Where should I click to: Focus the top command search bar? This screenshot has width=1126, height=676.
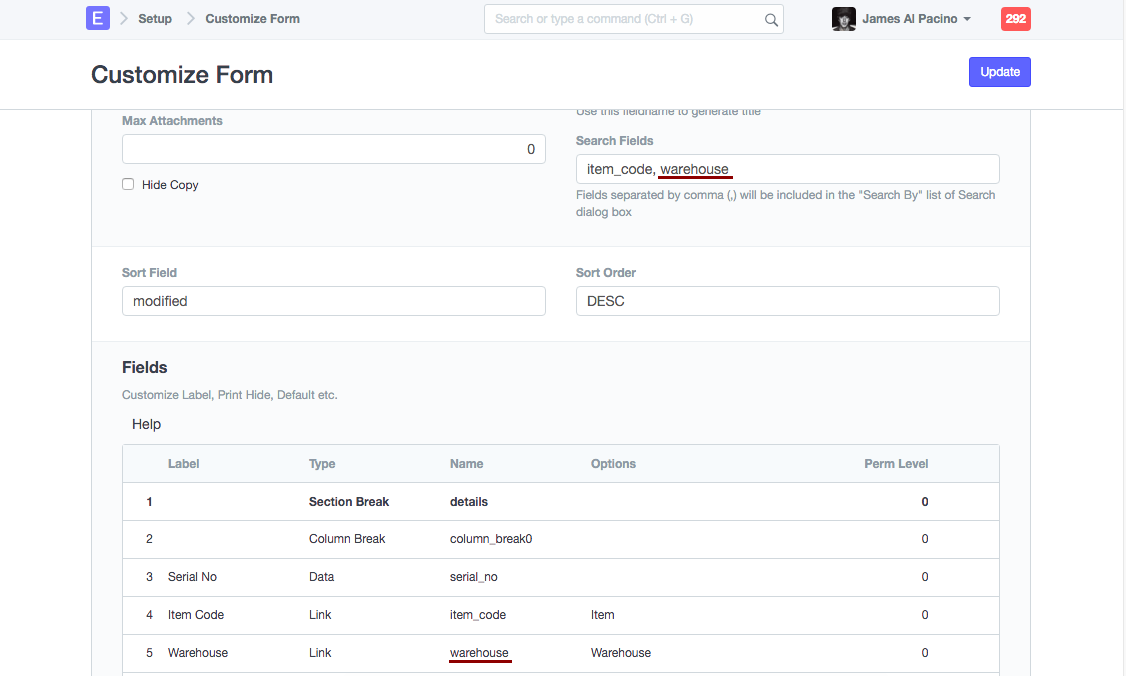[622, 19]
